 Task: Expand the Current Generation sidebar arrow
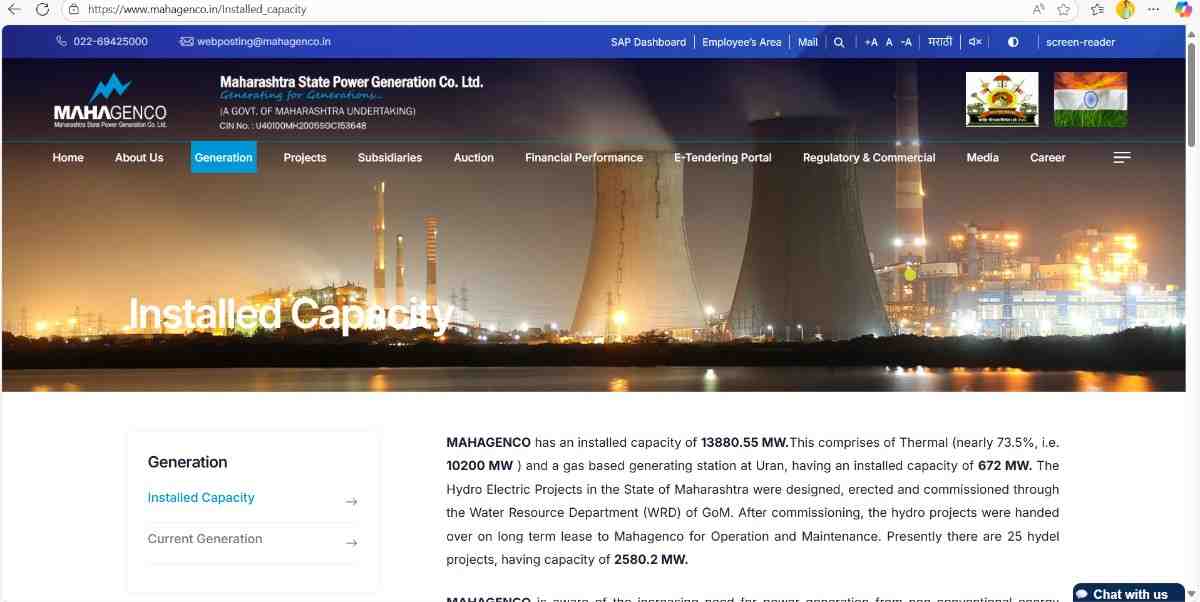click(351, 543)
